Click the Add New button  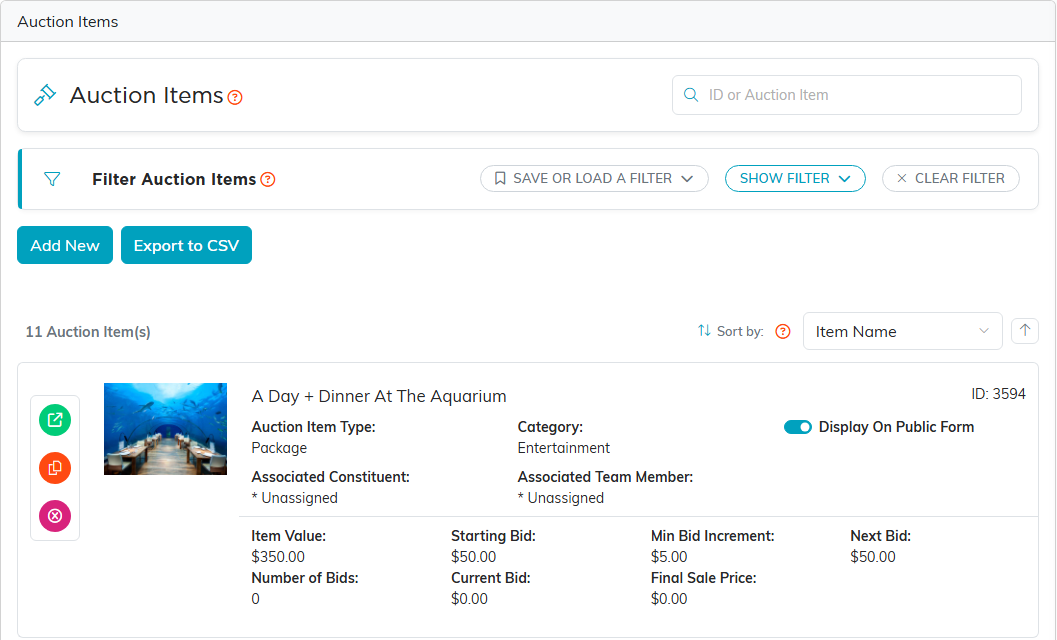click(x=65, y=245)
